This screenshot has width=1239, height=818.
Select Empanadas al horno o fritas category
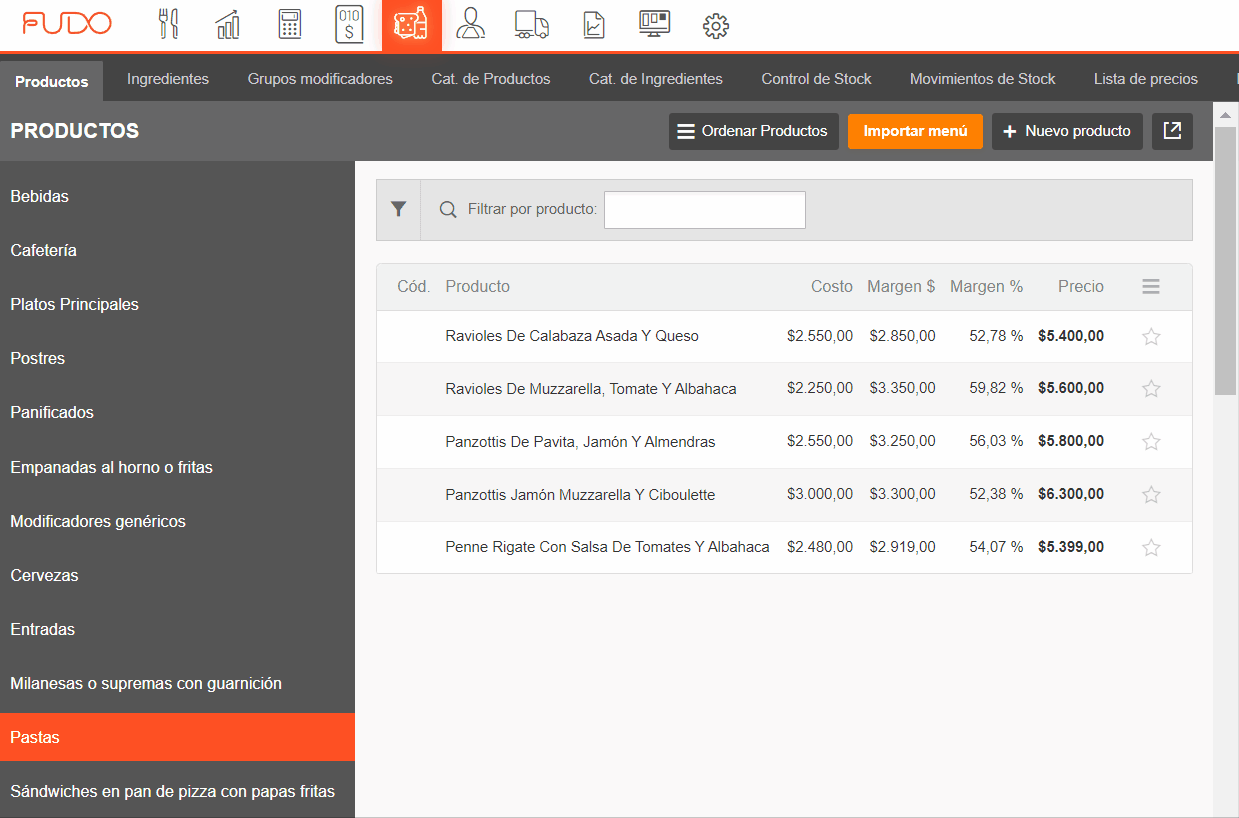(x=177, y=467)
